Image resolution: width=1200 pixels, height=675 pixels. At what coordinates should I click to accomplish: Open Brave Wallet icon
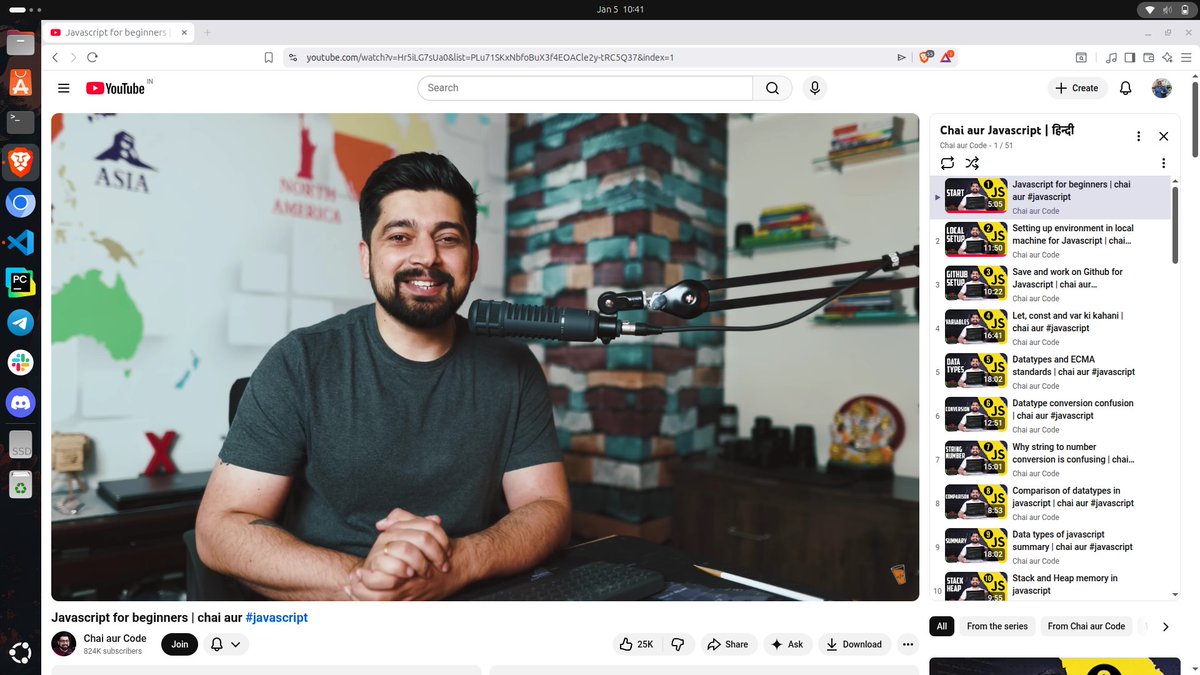click(x=1149, y=57)
